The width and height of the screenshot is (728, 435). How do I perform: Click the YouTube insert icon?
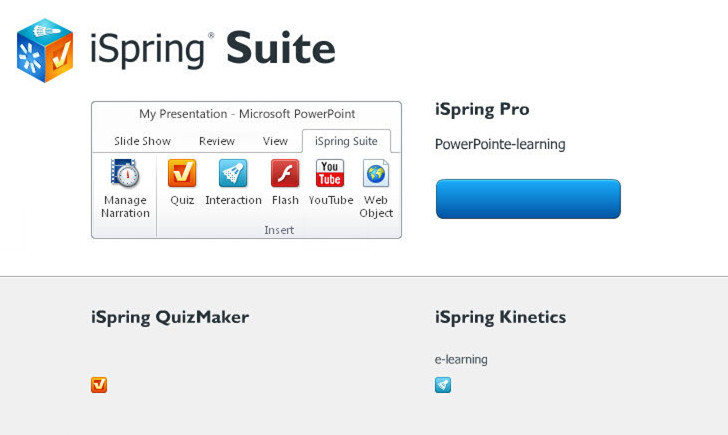(330, 174)
